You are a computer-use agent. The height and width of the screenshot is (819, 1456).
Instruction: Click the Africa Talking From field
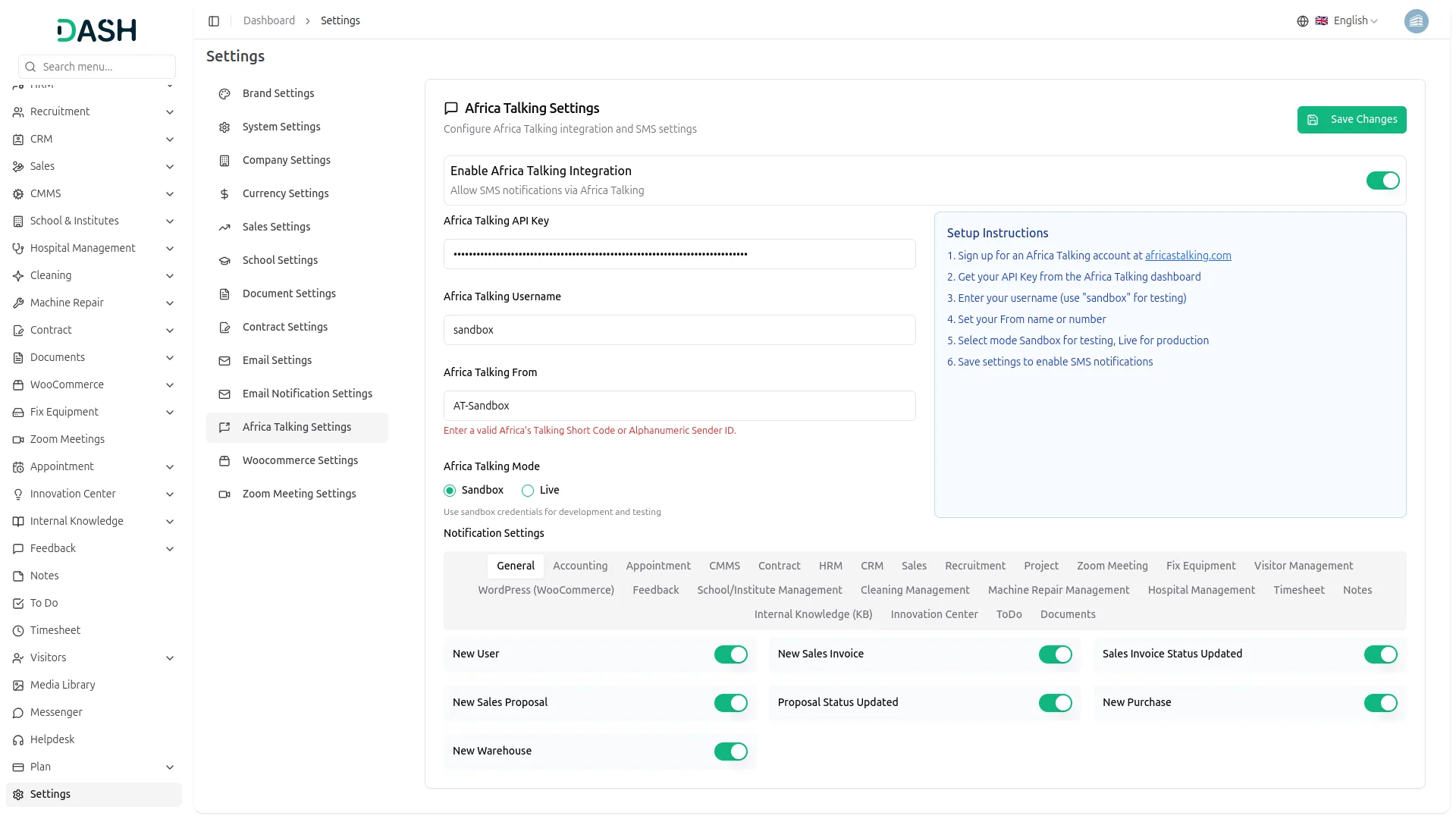[679, 406]
